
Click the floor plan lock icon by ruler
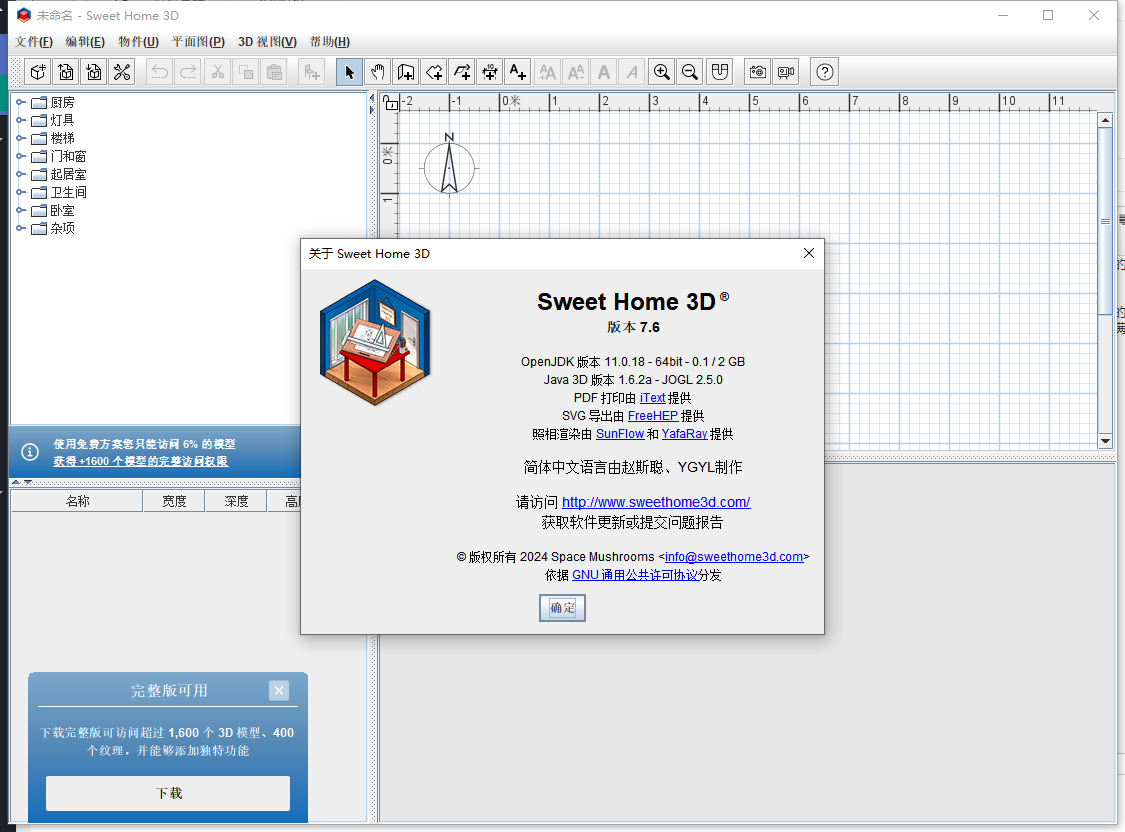[x=390, y=103]
